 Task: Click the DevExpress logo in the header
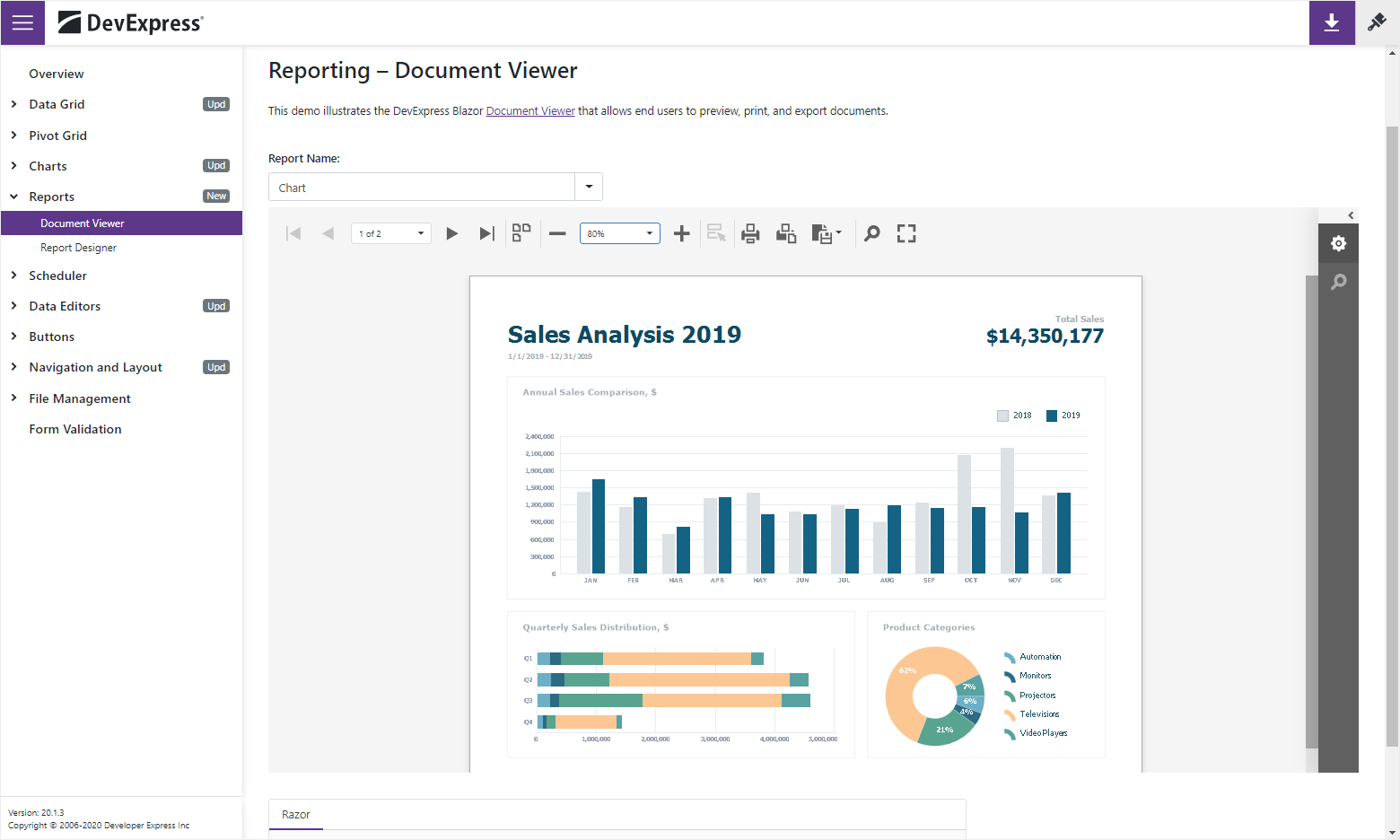tap(131, 22)
